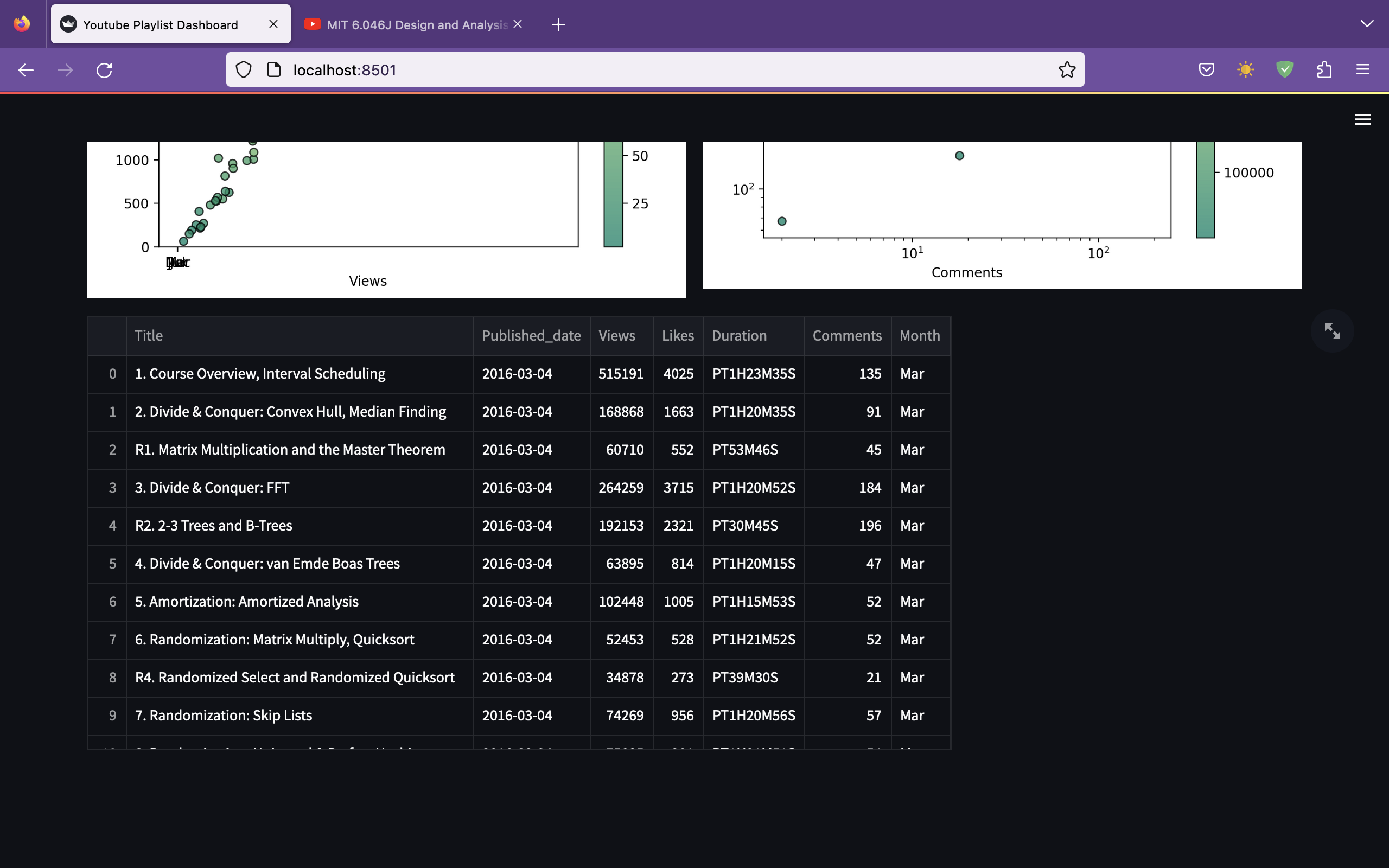Expand the list all tabs chevron

tap(1367, 24)
